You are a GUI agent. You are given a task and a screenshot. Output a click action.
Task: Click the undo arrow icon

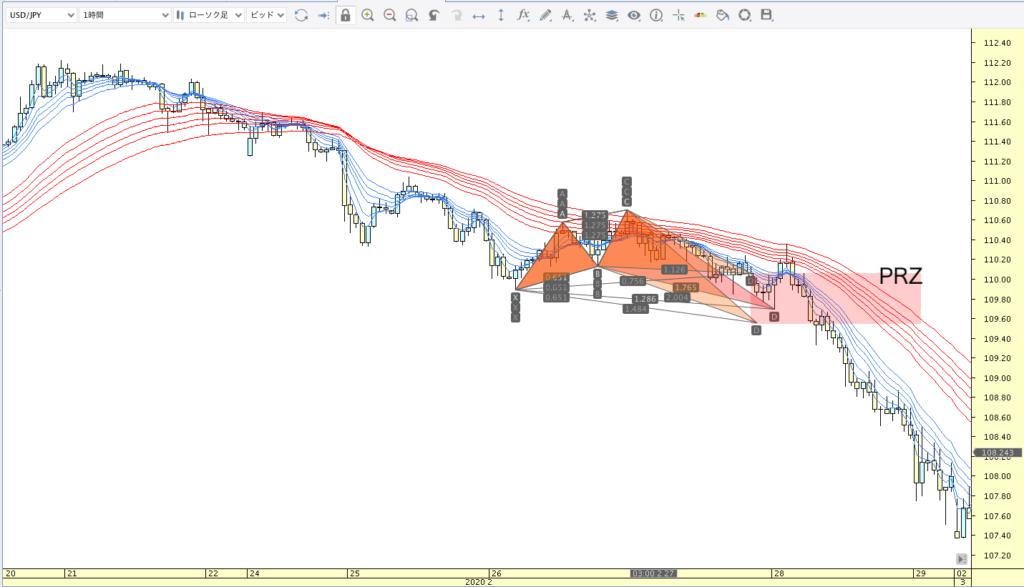433,15
